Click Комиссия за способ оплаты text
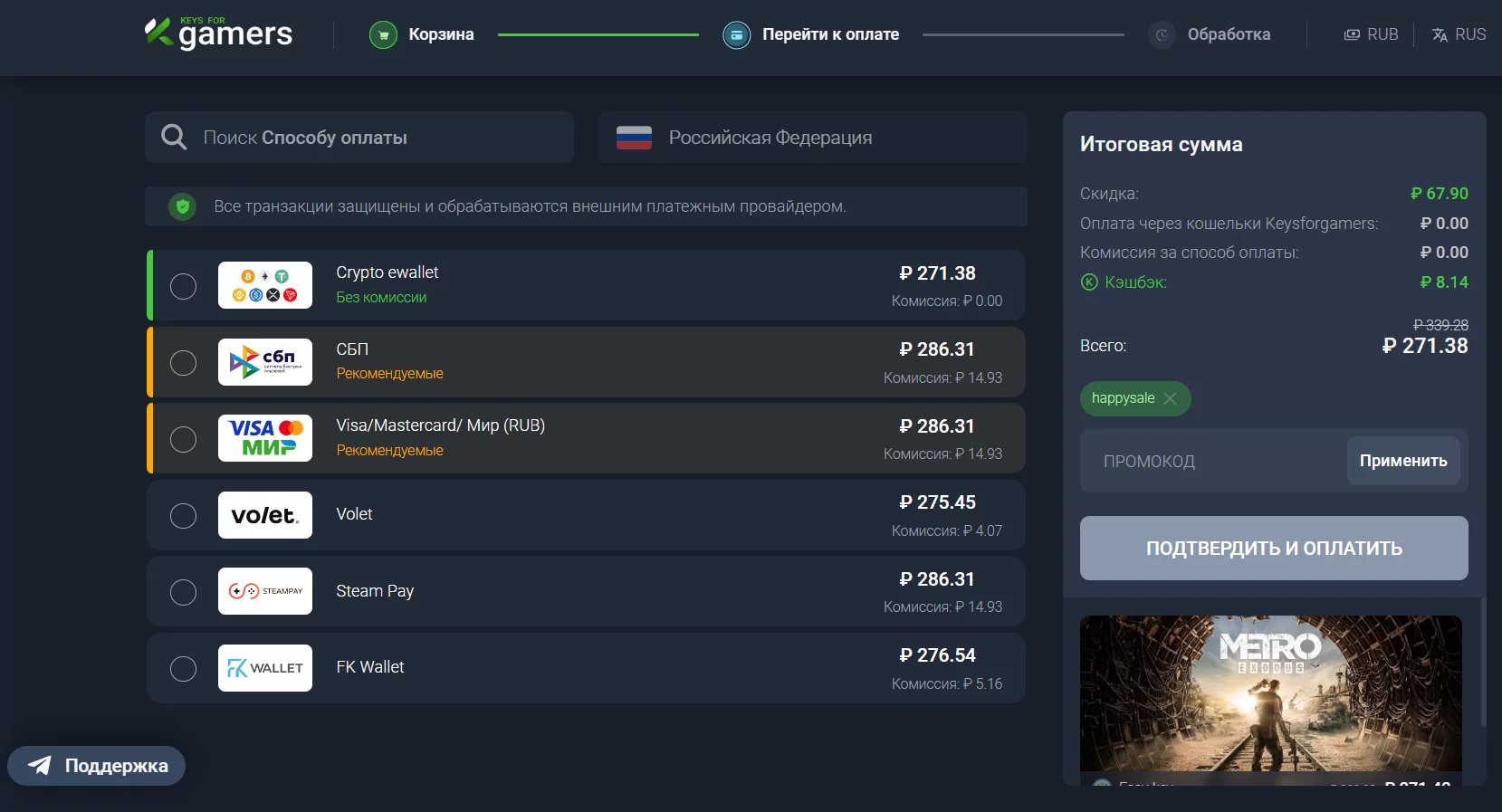The width and height of the screenshot is (1502, 812). 1189,253
